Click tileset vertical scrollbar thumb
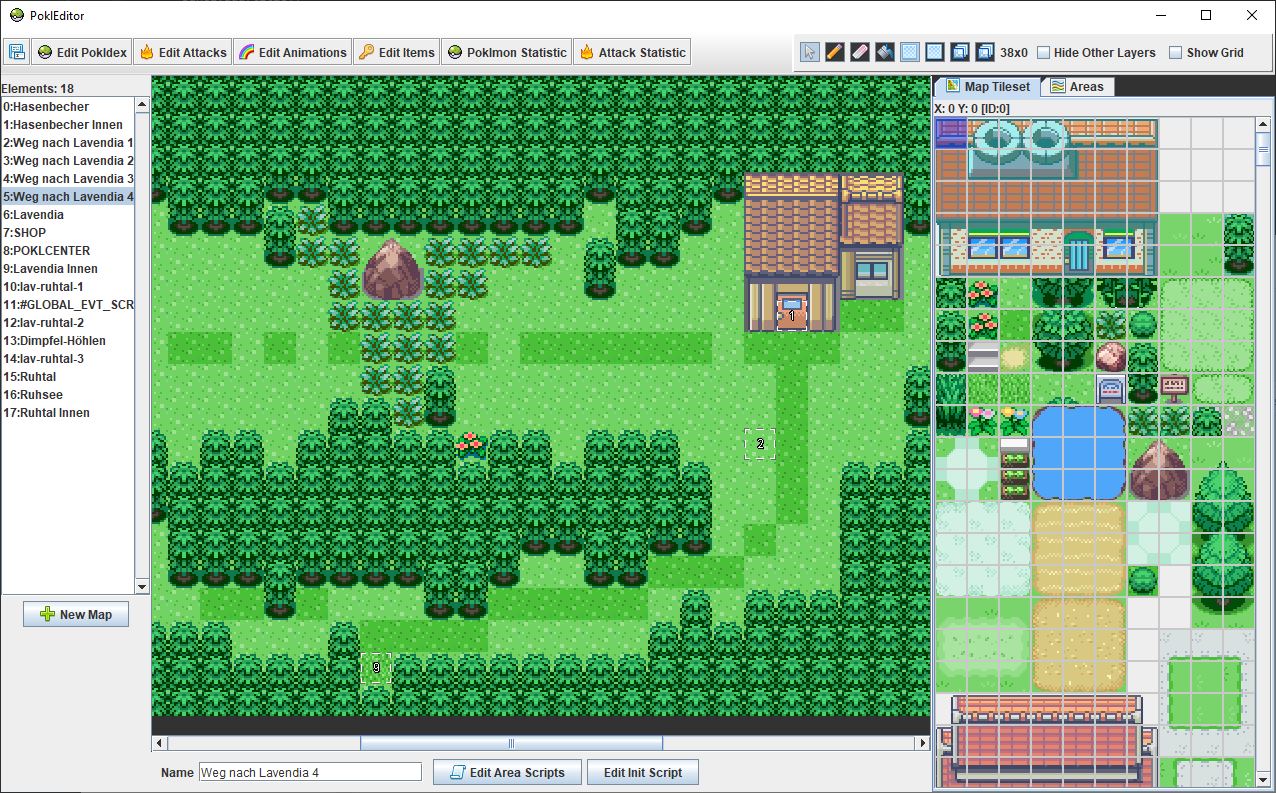 click(1264, 148)
